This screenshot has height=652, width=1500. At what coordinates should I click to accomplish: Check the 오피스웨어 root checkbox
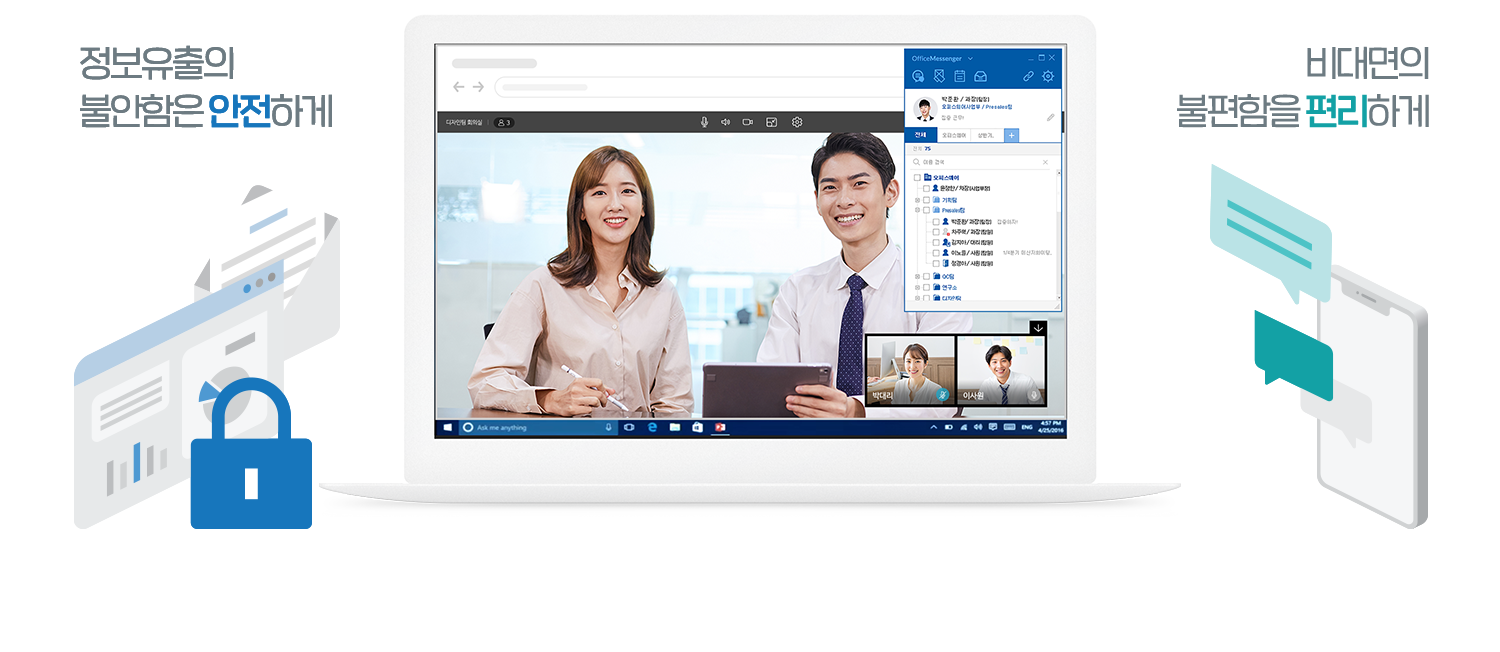pos(917,177)
